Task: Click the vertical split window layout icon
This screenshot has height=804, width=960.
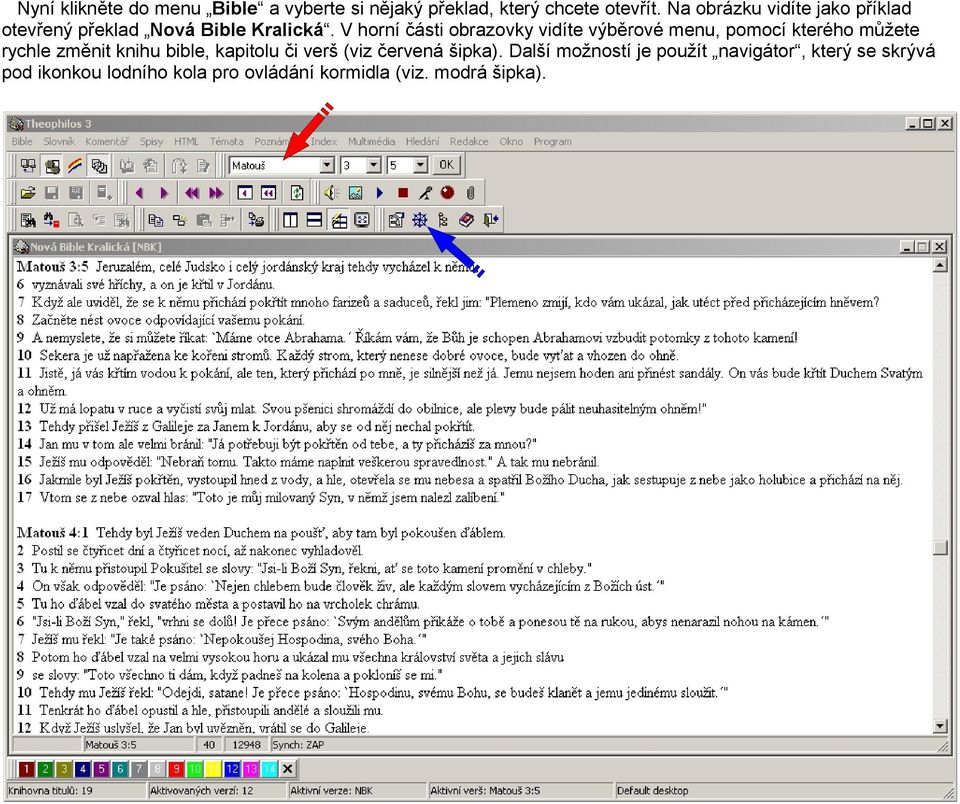Action: point(290,220)
